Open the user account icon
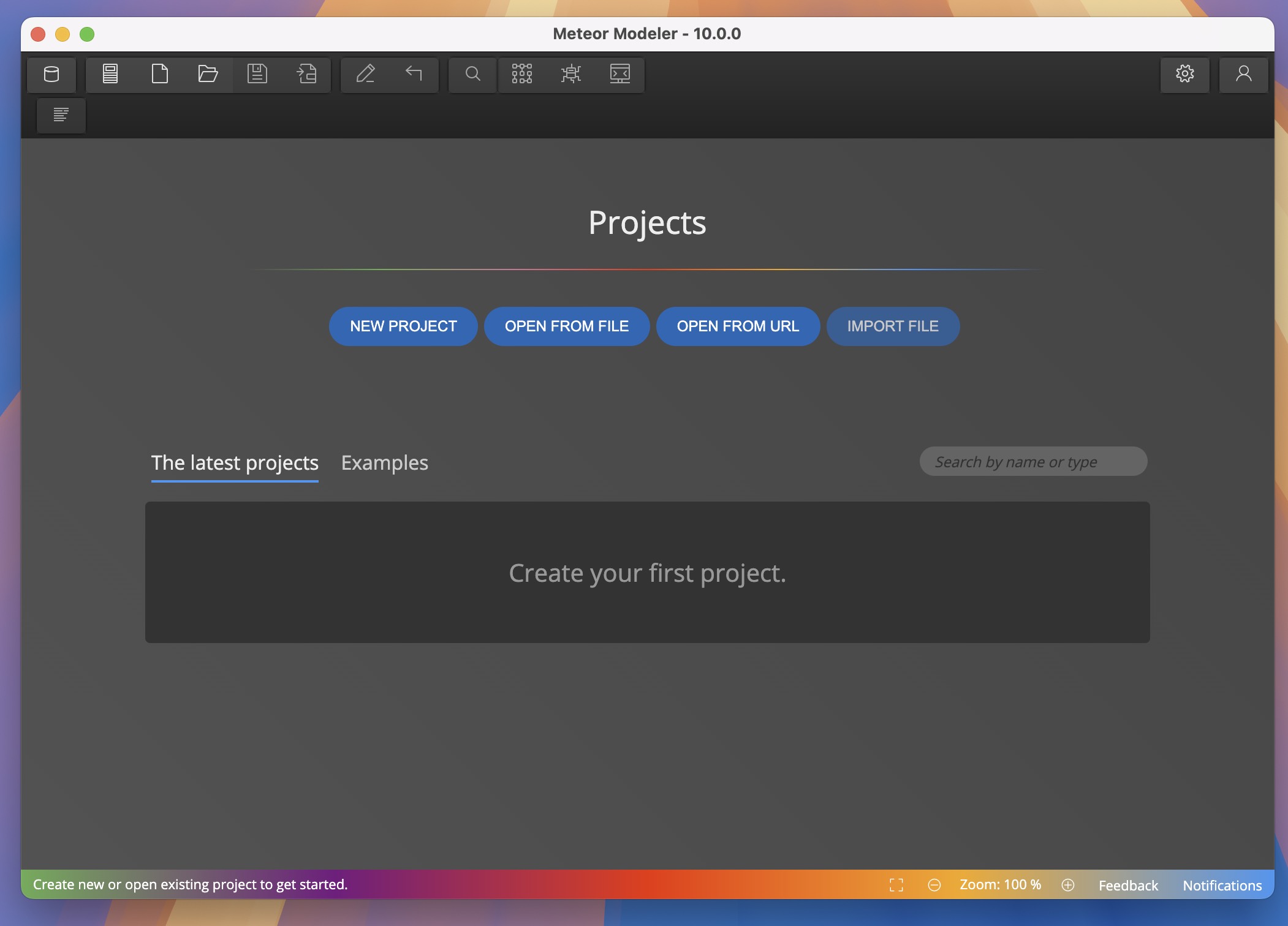This screenshot has height=926, width=1288. (1244, 74)
